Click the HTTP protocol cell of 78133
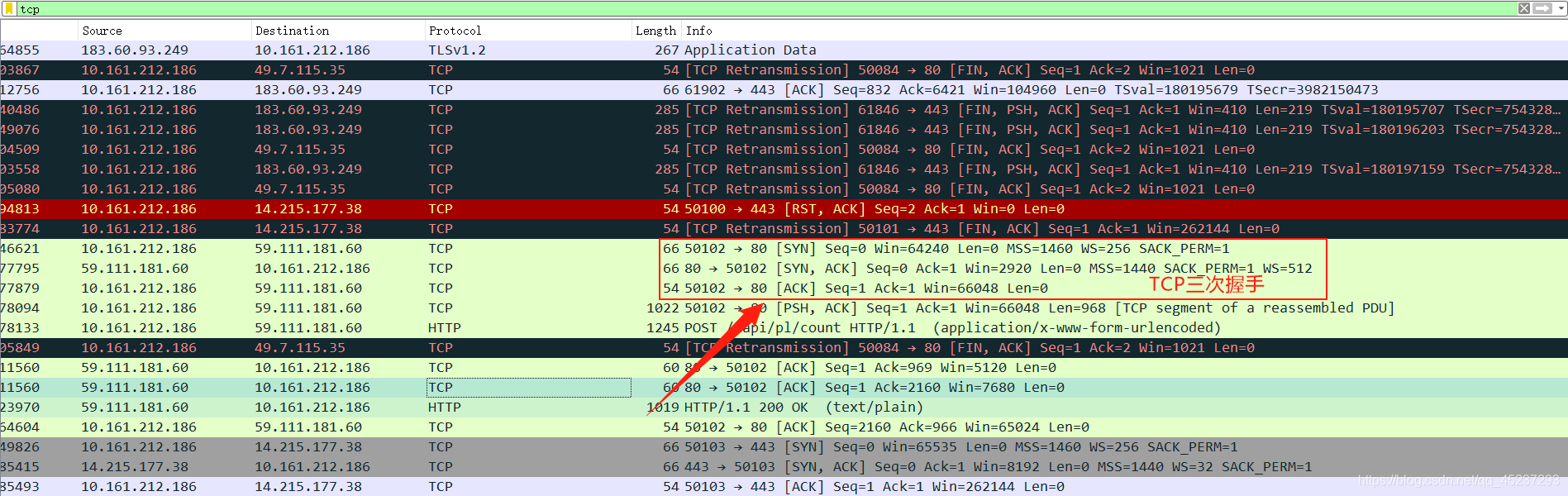Viewport: 1568px width, 496px height. coord(445,327)
